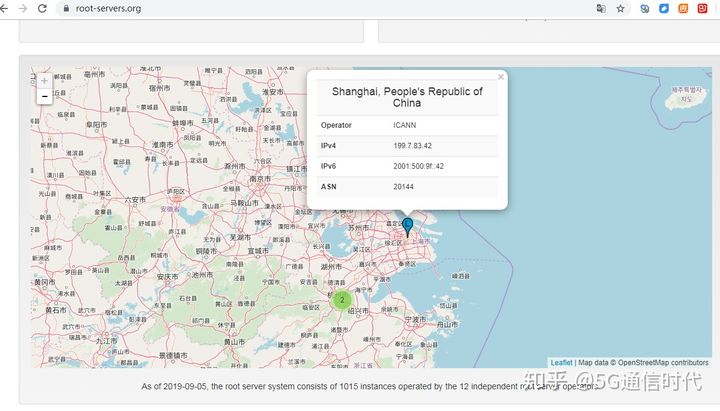Zoom out on the map
This screenshot has height=411, width=720.
click(x=45, y=96)
